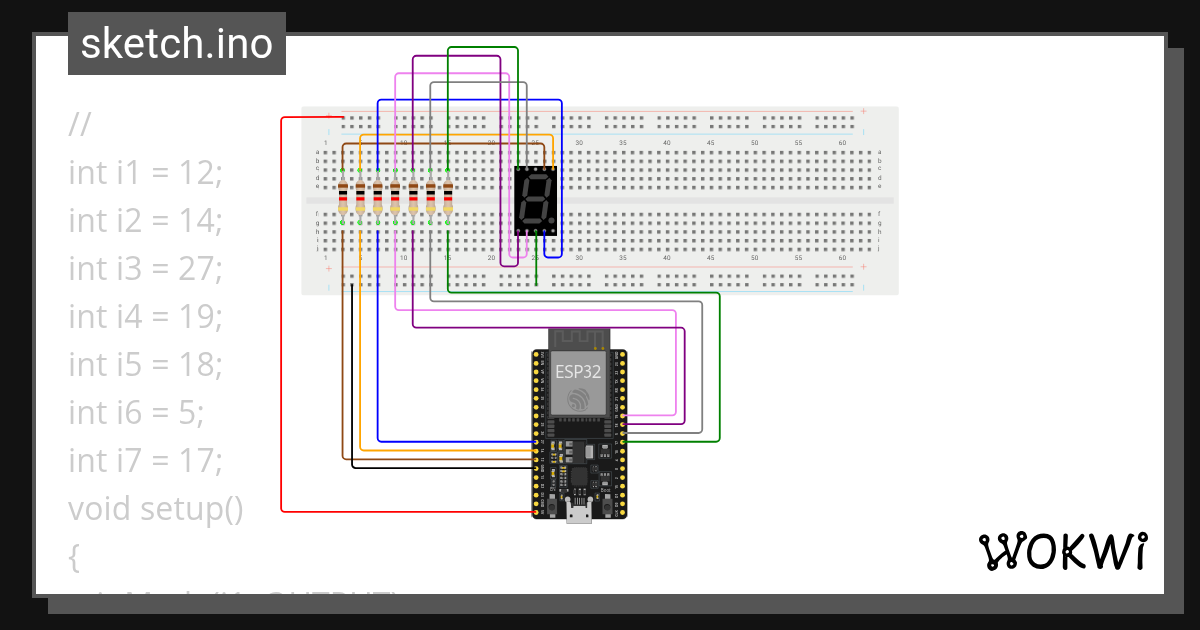1200x630 pixels.
Task: Click the code line 'int i7 = 17;'
Action: (145, 461)
